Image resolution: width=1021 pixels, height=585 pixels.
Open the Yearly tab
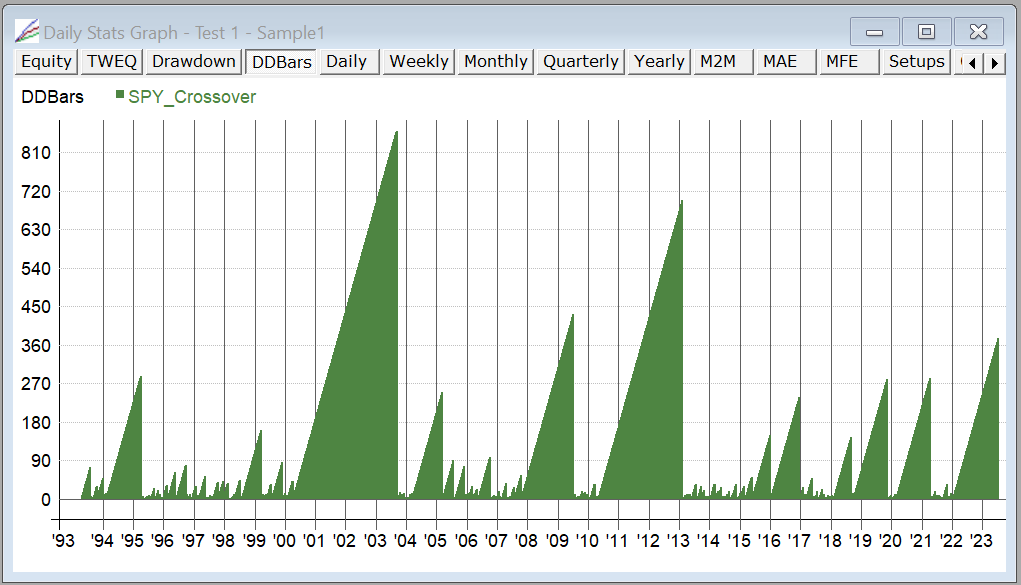[x=659, y=62]
